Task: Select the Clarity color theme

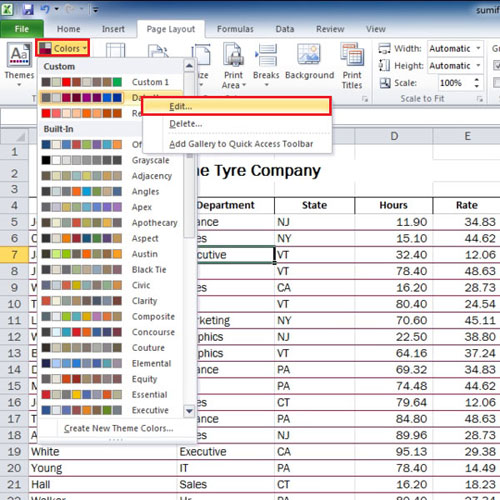Action: tap(111, 301)
